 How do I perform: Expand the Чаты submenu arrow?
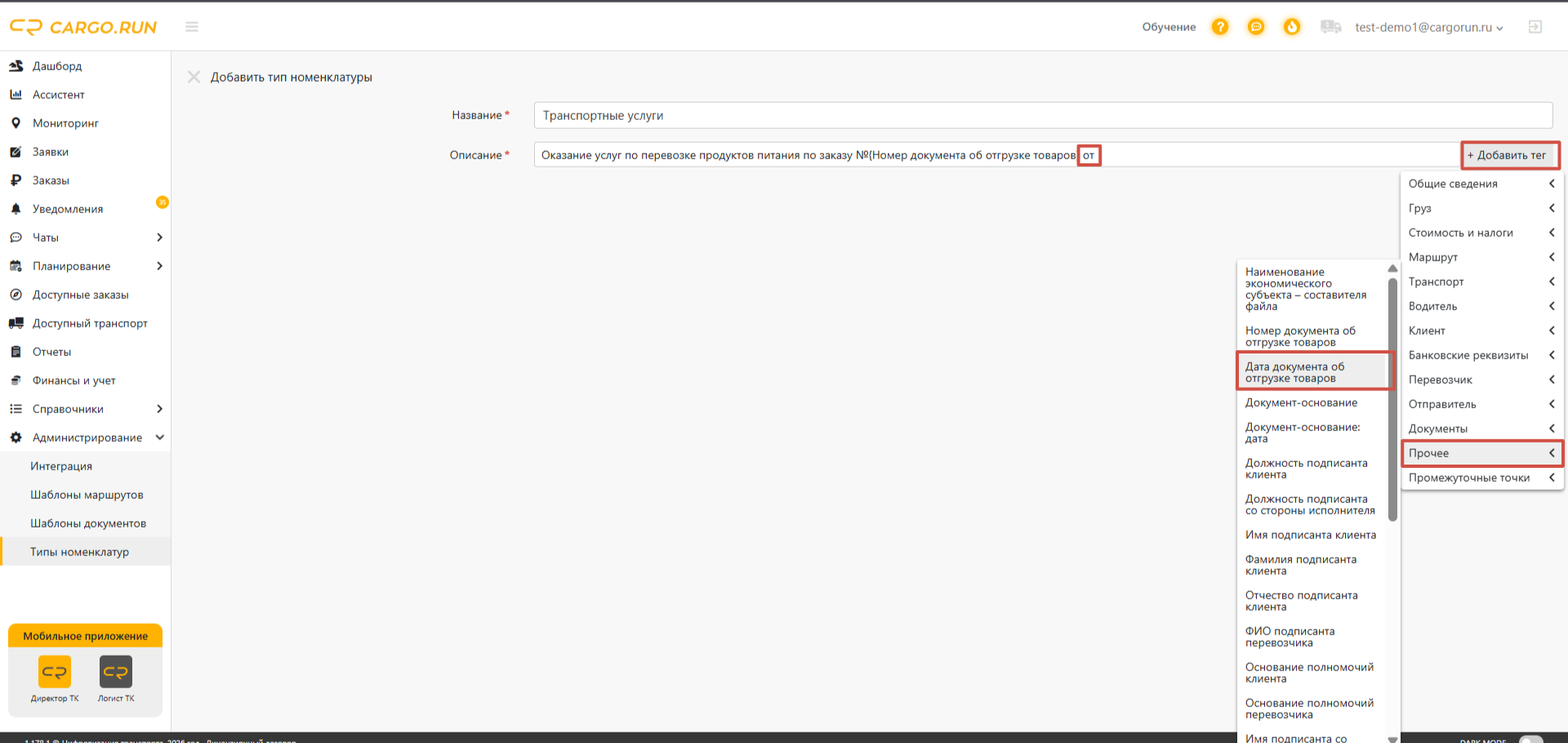point(159,238)
